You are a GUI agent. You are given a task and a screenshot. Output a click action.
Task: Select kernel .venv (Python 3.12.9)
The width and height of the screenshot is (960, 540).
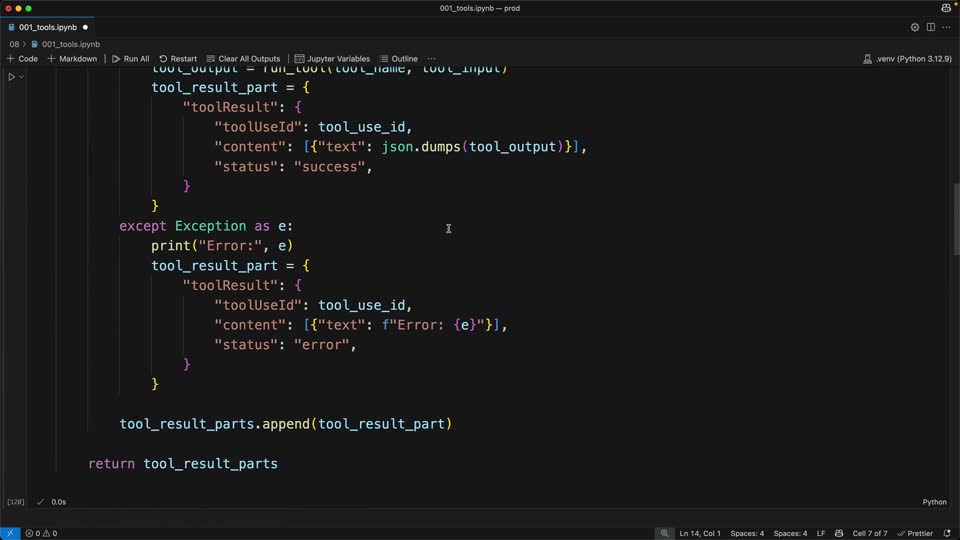pos(907,59)
